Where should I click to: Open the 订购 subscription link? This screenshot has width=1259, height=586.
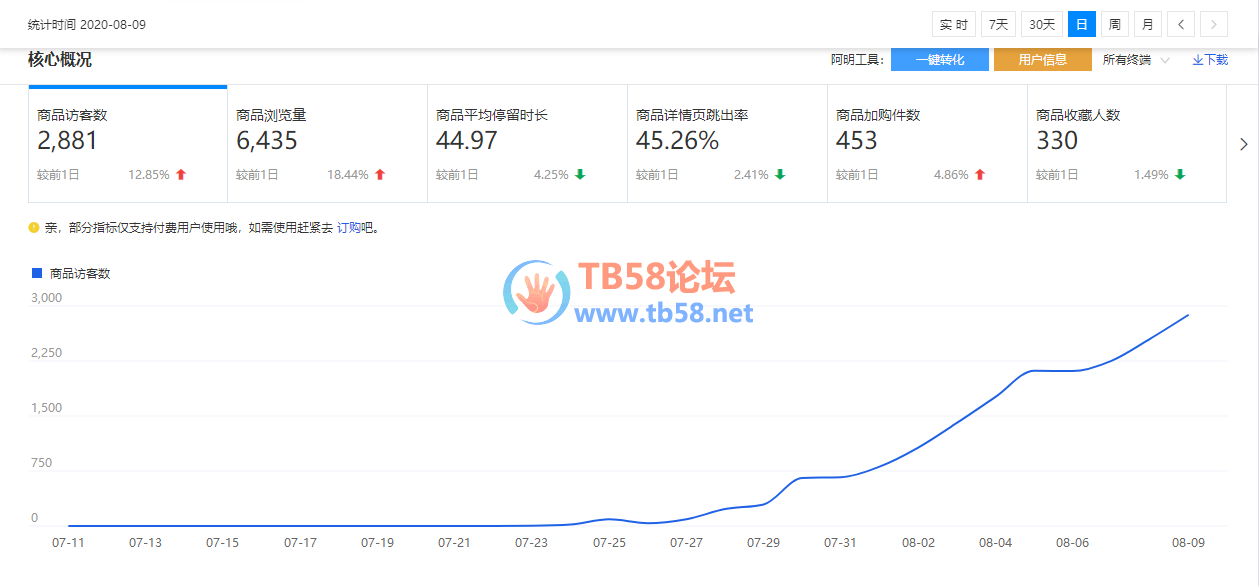click(x=348, y=228)
